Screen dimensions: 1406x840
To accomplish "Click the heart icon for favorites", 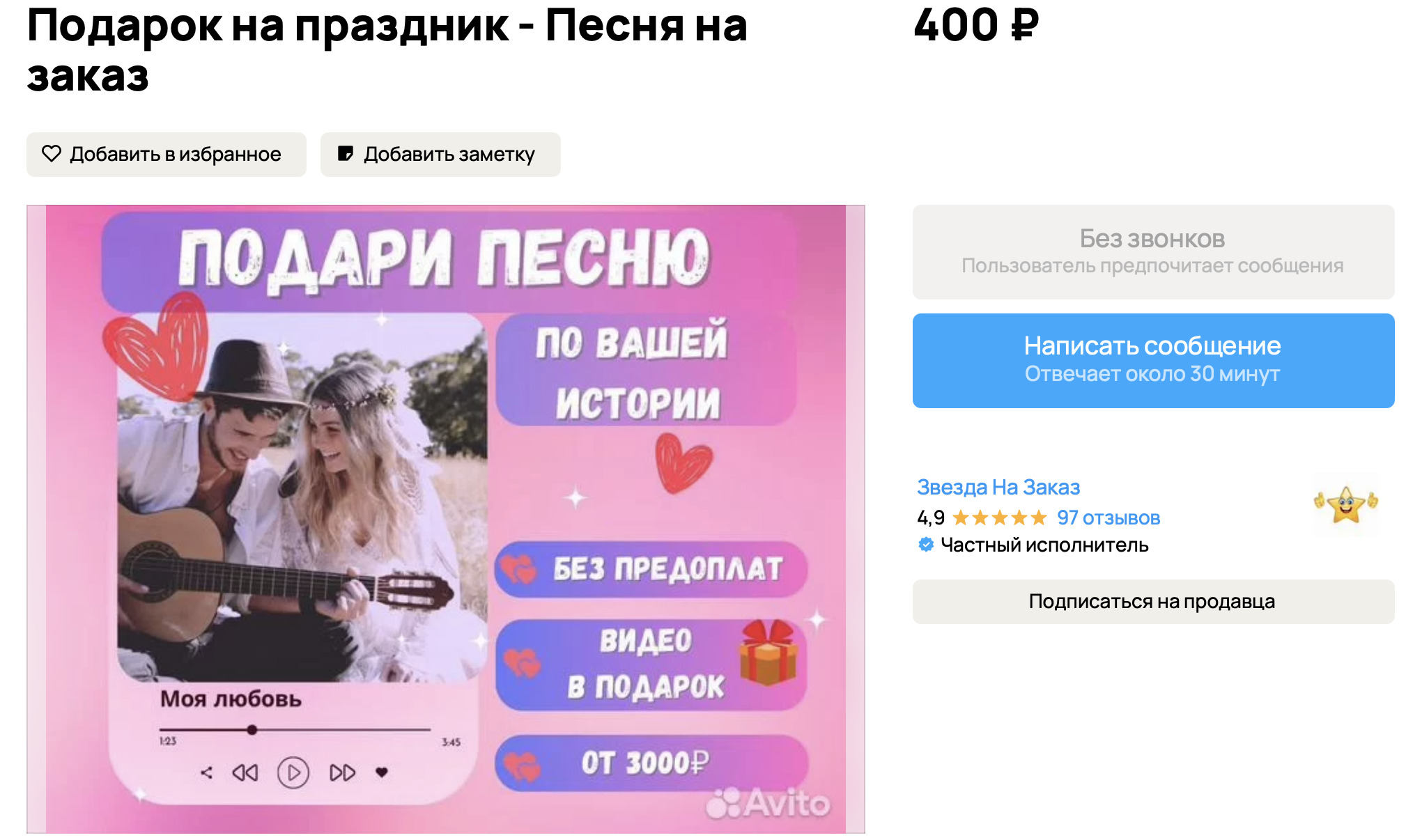I will (x=52, y=154).
